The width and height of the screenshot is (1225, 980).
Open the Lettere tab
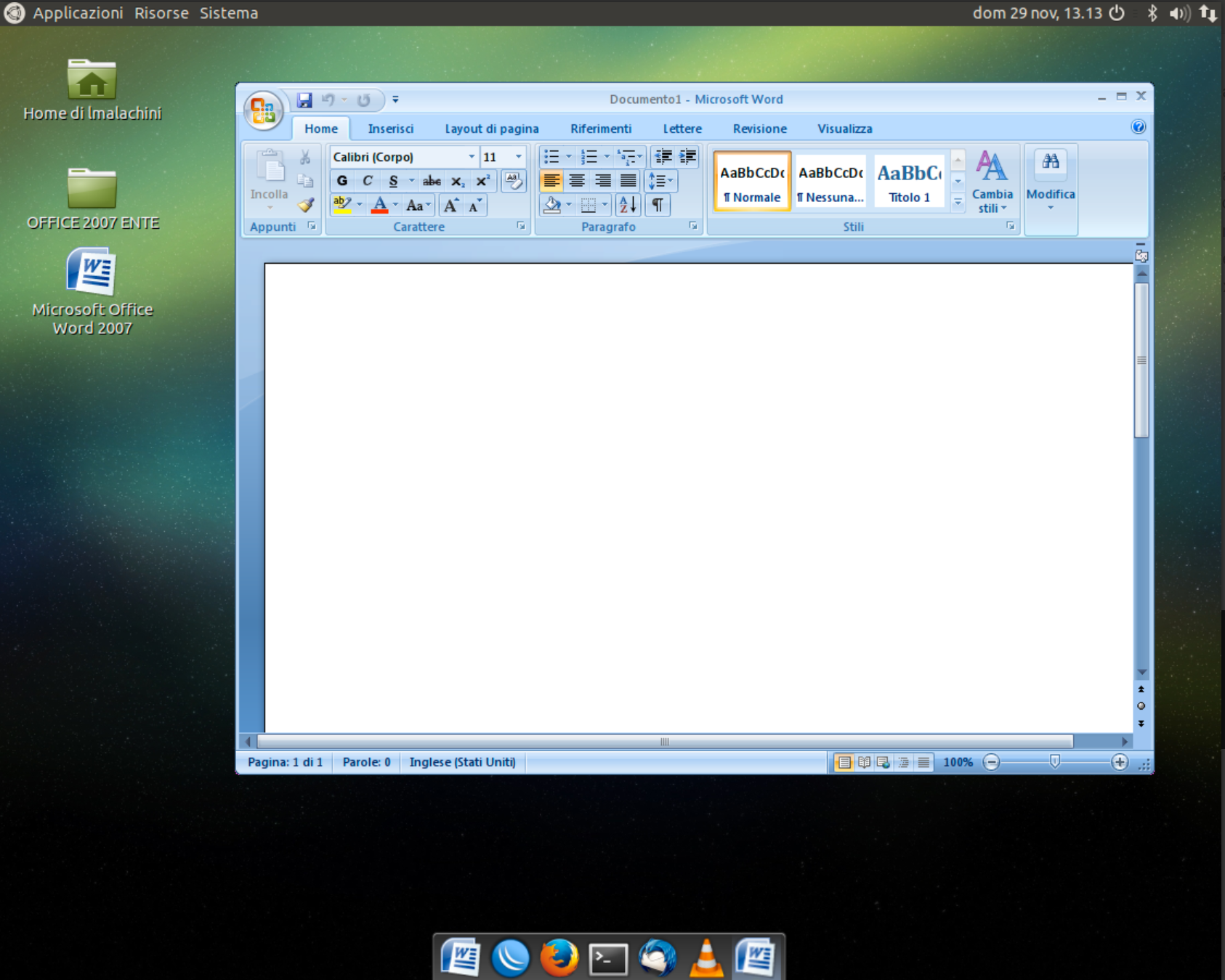coord(682,129)
